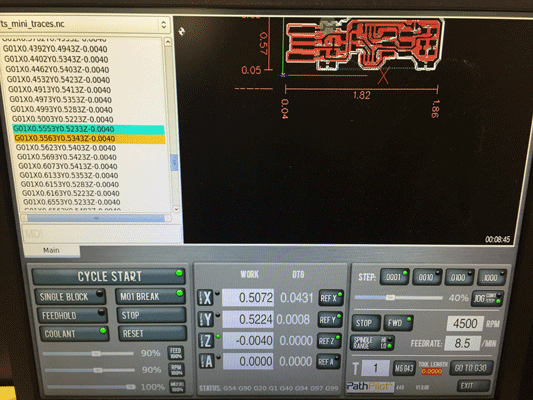Image resolution: width=533 pixels, height=400 pixels.
Task: Click GO TO G30 button
Action: 471,368
